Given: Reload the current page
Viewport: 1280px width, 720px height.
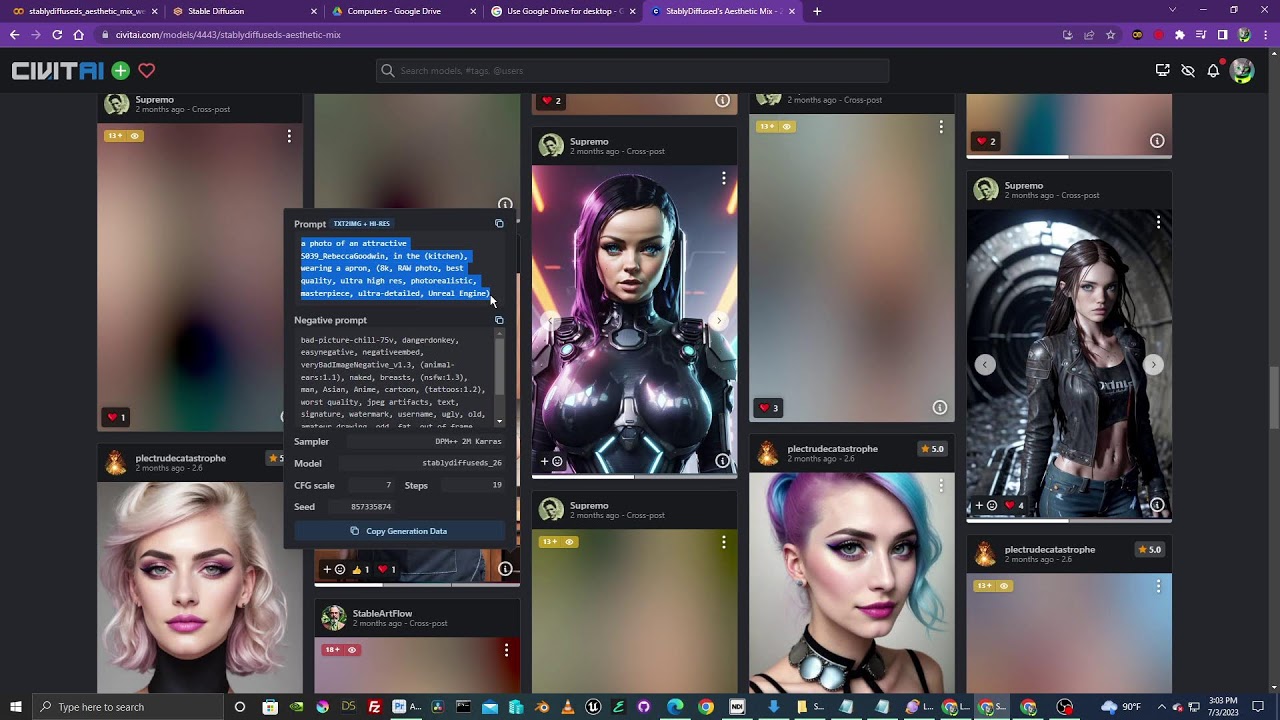Looking at the screenshot, I should 57,34.
